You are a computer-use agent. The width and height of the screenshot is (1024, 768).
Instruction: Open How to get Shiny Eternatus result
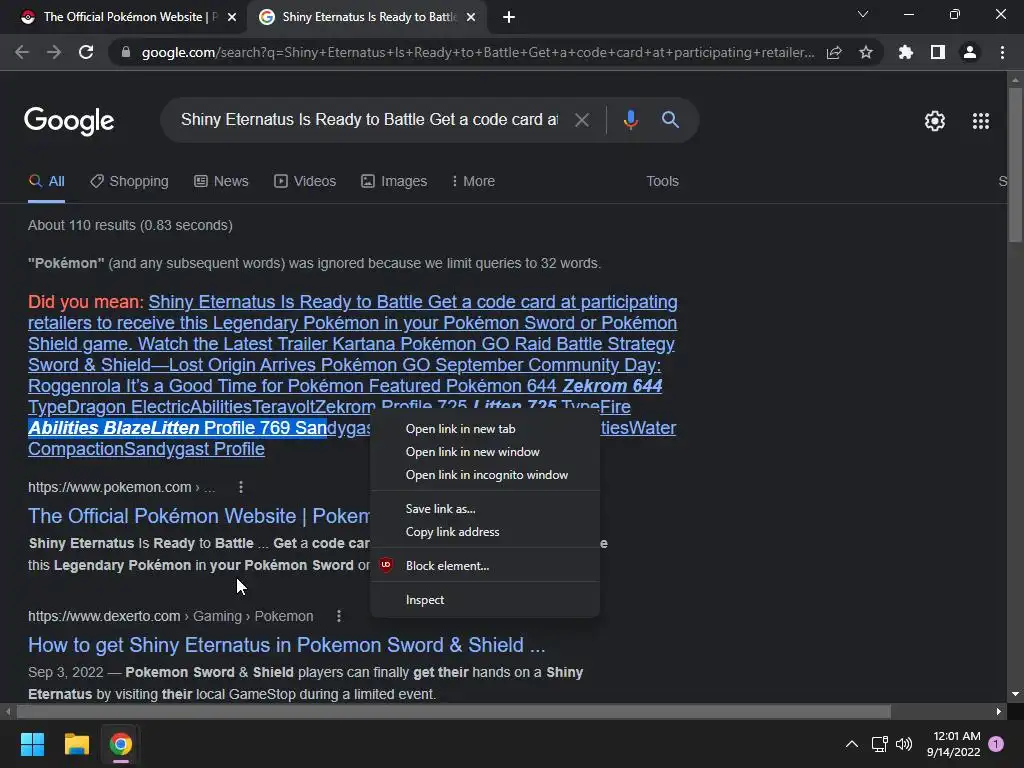pyautogui.click(x=286, y=645)
